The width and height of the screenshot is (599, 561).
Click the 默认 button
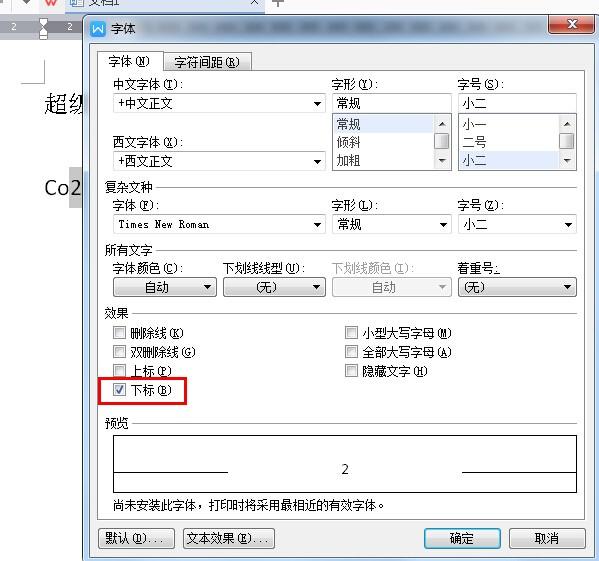[136, 538]
